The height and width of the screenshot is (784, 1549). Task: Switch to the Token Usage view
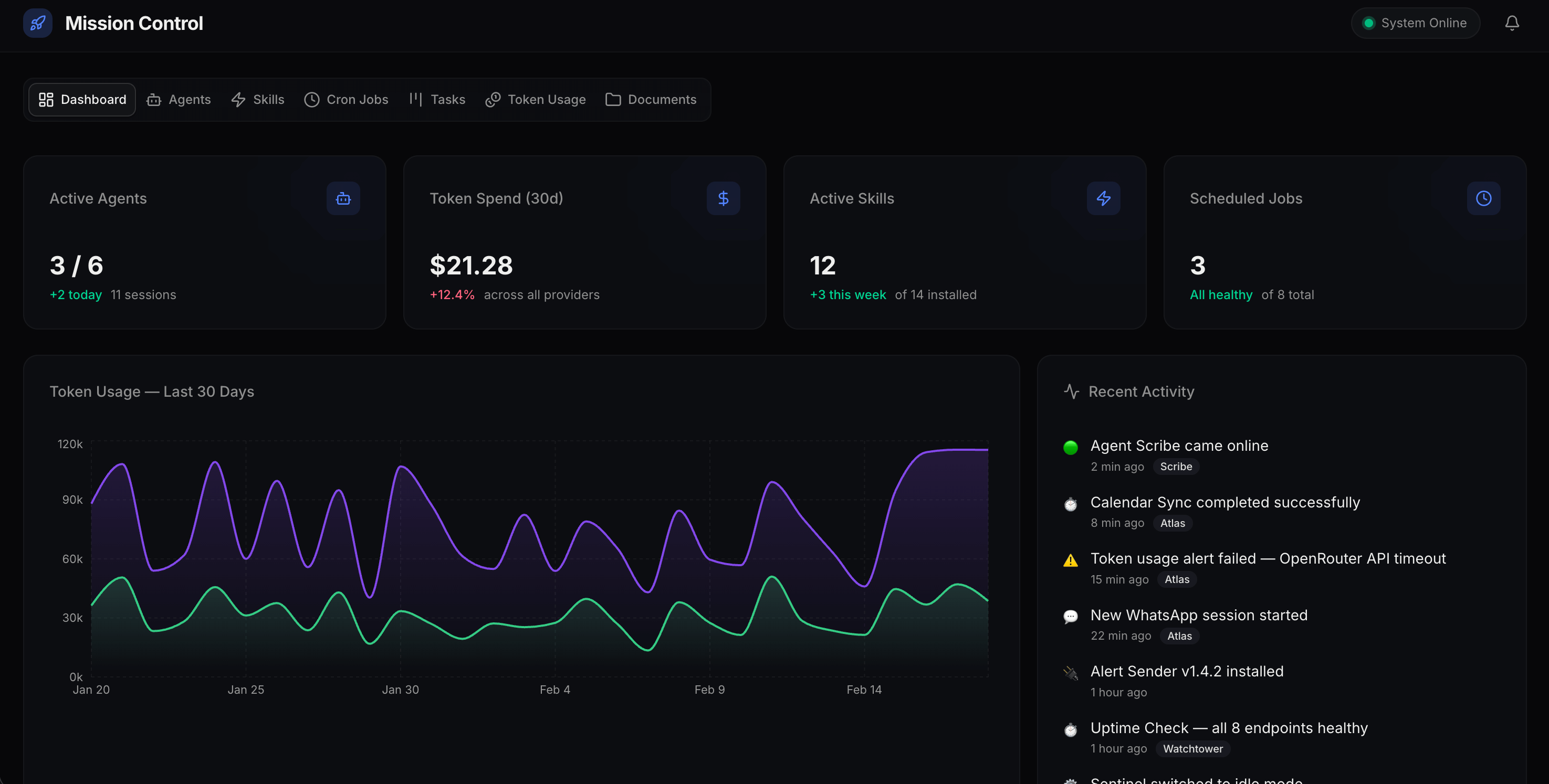point(535,99)
